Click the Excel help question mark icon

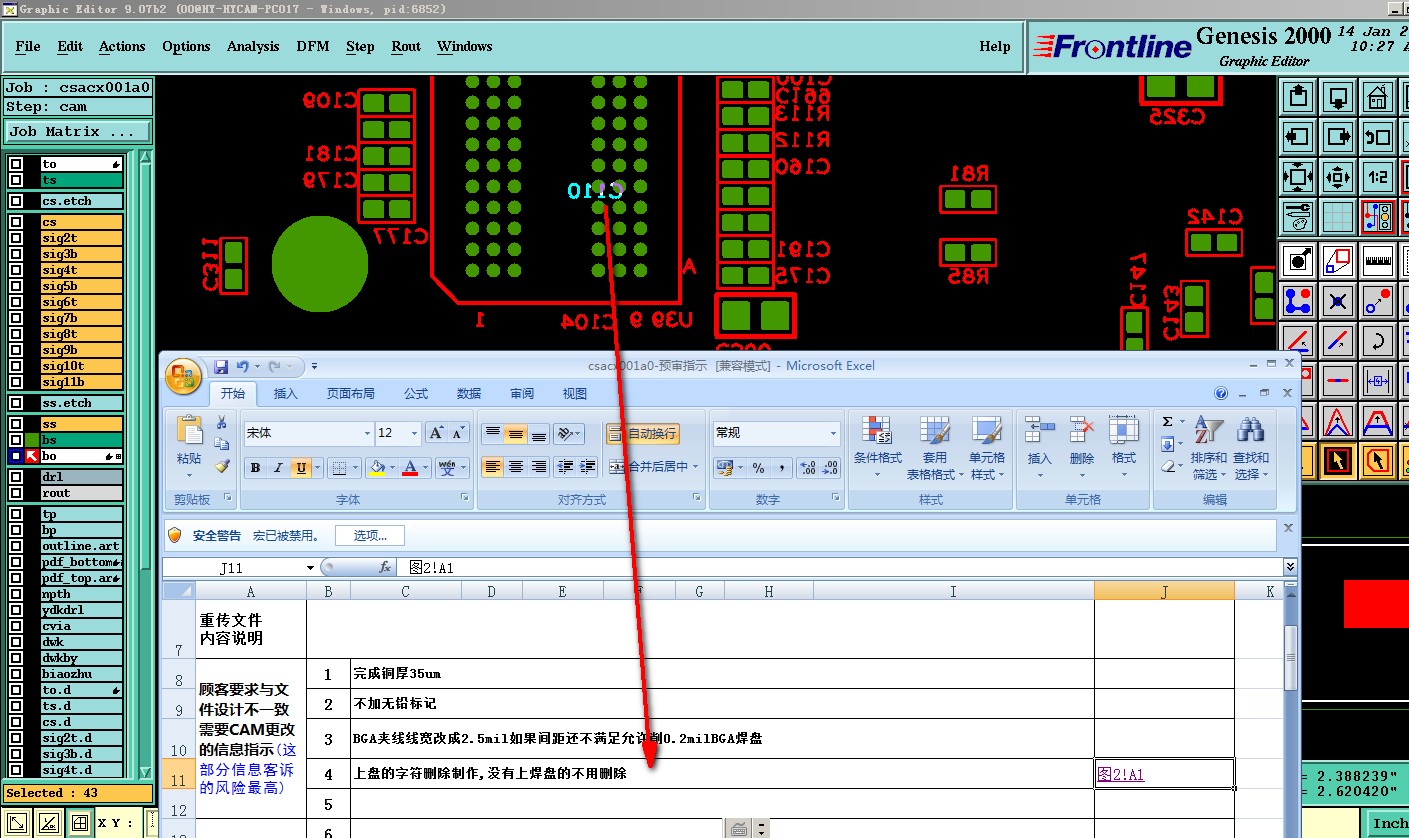coord(1221,393)
